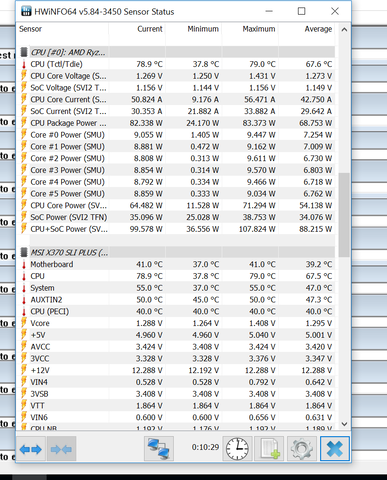Click the CPU [#0] AMD Ryzen chip icon
Viewport: 387px width, 480px height.
tap(24, 52)
